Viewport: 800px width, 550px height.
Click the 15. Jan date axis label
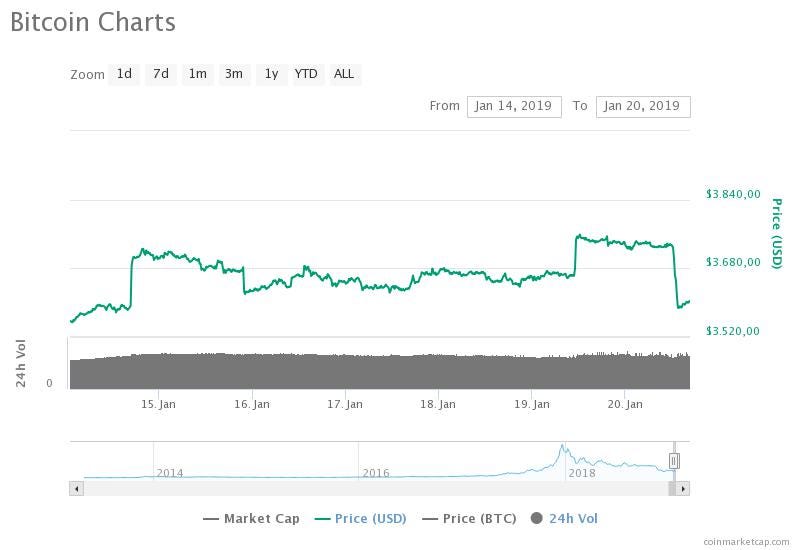(x=158, y=405)
